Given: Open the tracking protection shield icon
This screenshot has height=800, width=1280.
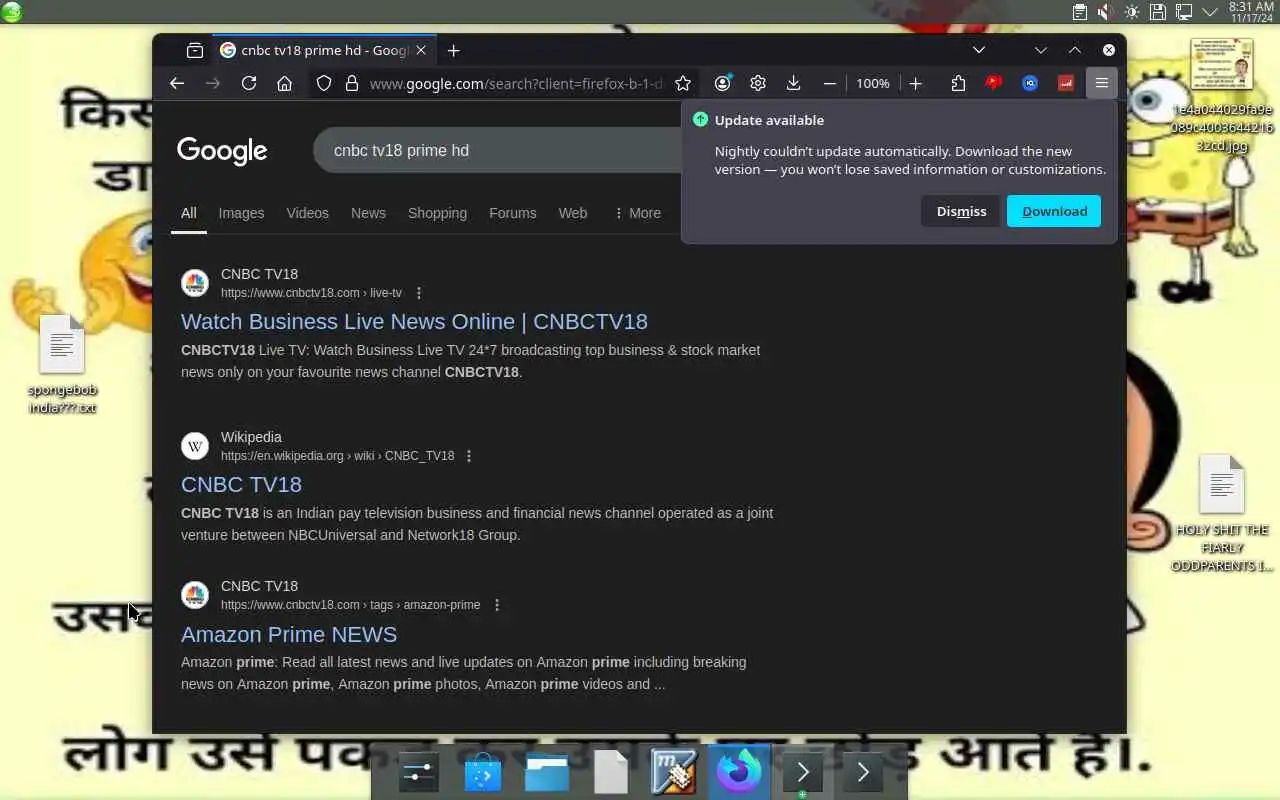Looking at the screenshot, I should 324,84.
